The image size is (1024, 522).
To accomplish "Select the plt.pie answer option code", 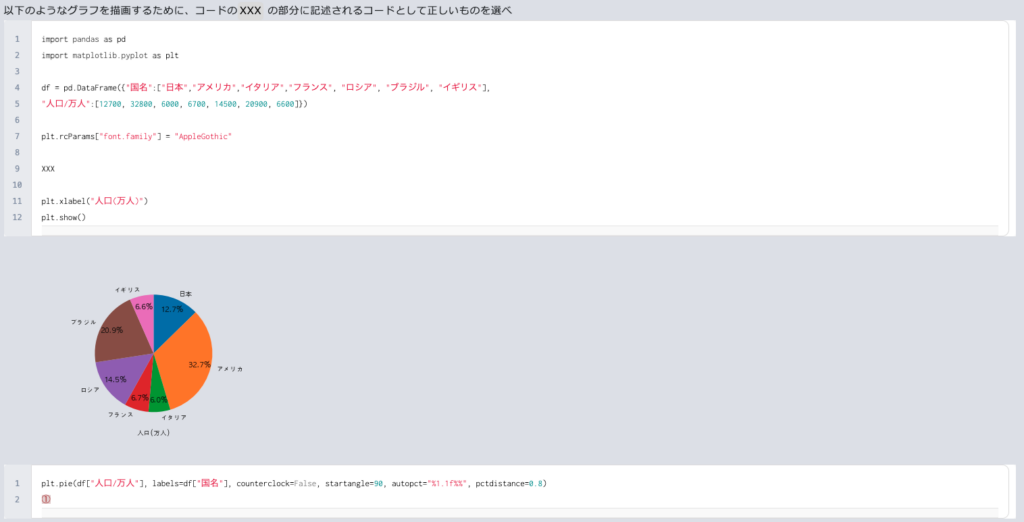I will [294, 483].
